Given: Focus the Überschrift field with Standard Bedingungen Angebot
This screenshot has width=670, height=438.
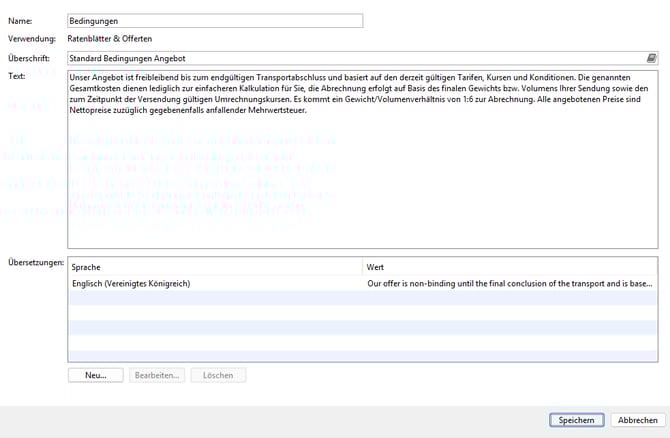Looking at the screenshot, I should (355, 59).
